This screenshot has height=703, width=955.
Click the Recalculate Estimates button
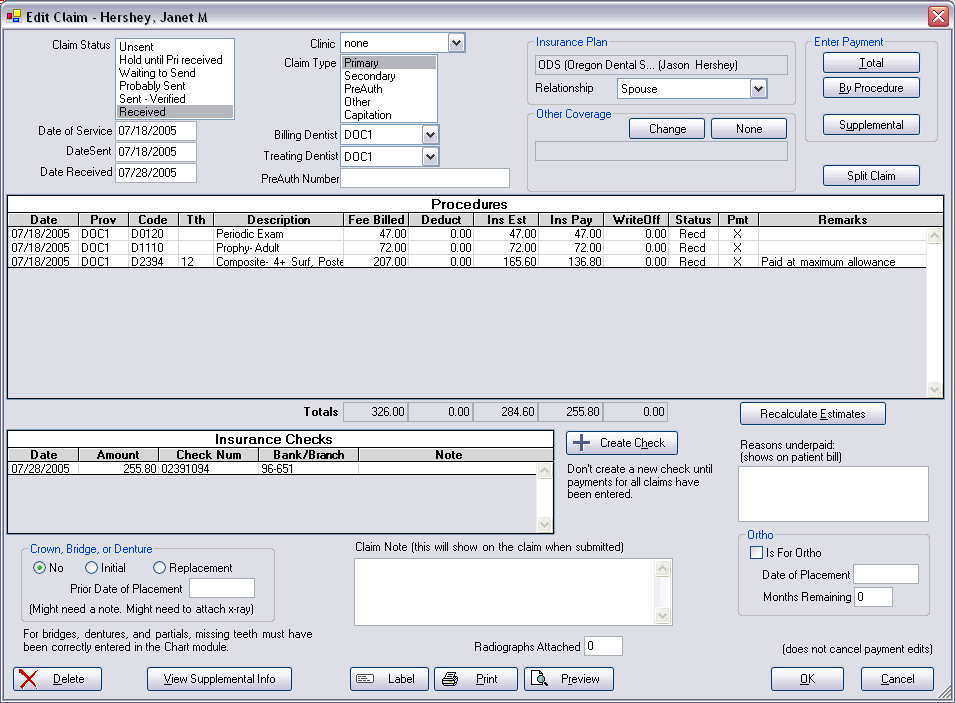pyautogui.click(x=812, y=414)
